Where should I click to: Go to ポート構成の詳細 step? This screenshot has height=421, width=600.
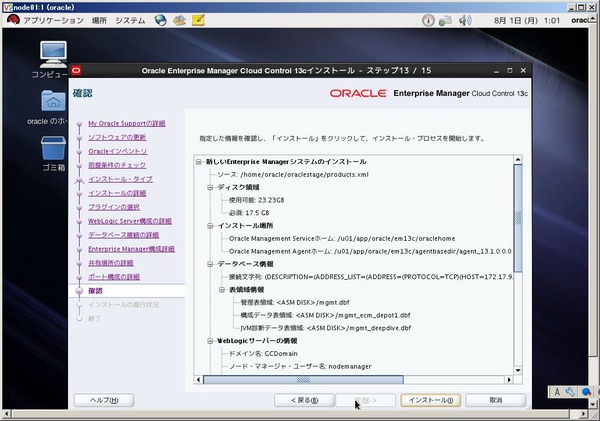click(114, 277)
